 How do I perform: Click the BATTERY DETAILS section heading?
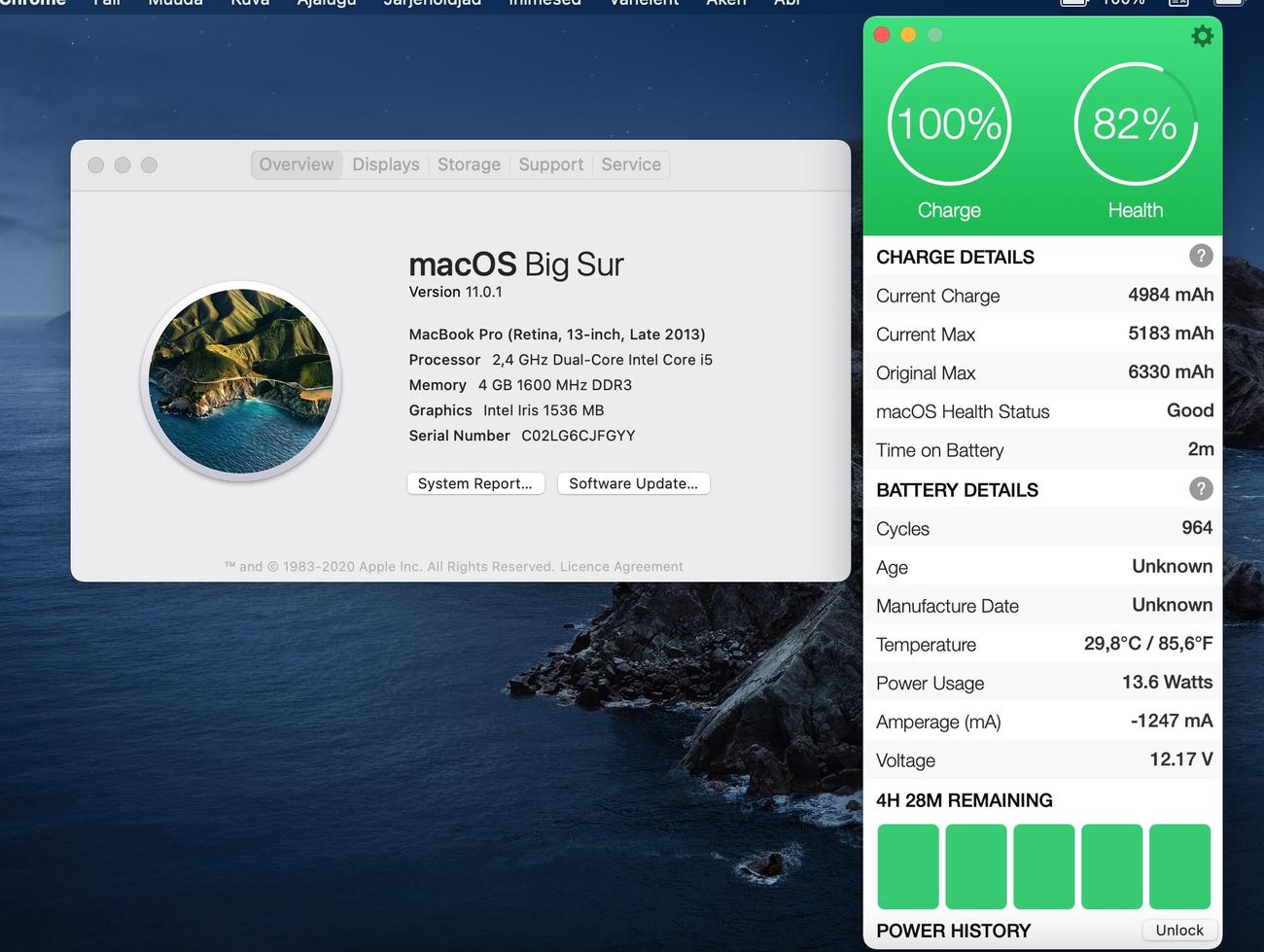(x=957, y=490)
